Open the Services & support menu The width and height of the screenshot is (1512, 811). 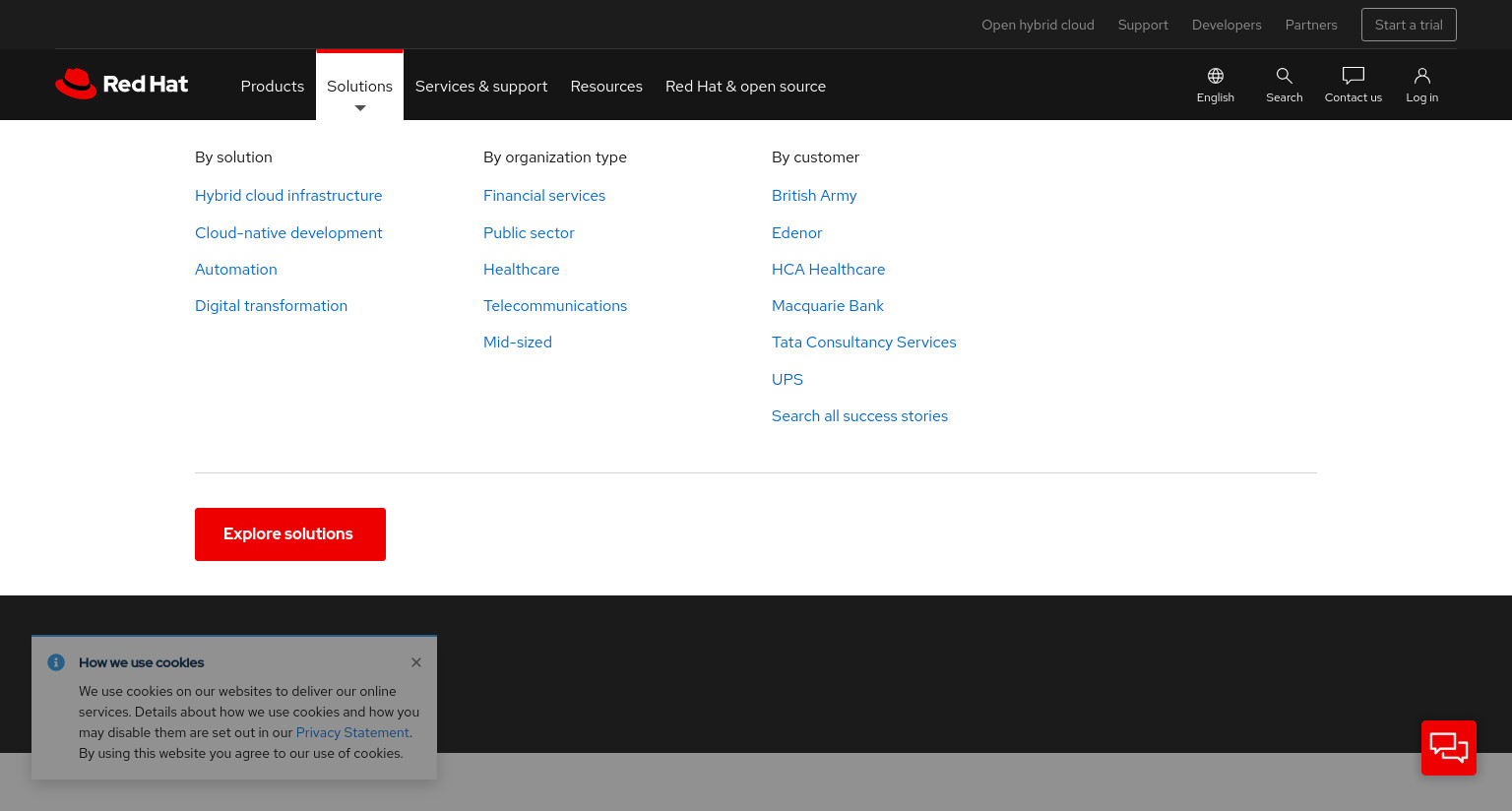tap(481, 87)
